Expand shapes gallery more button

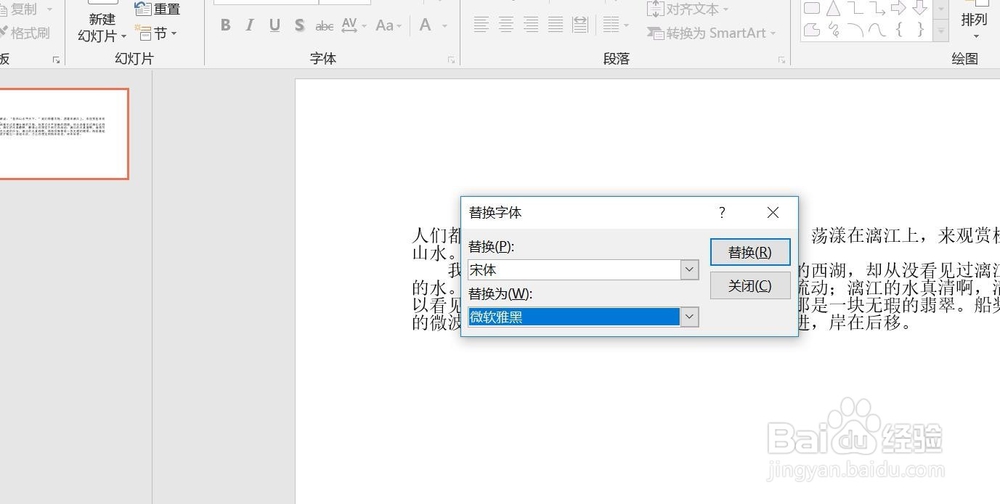(x=940, y=31)
